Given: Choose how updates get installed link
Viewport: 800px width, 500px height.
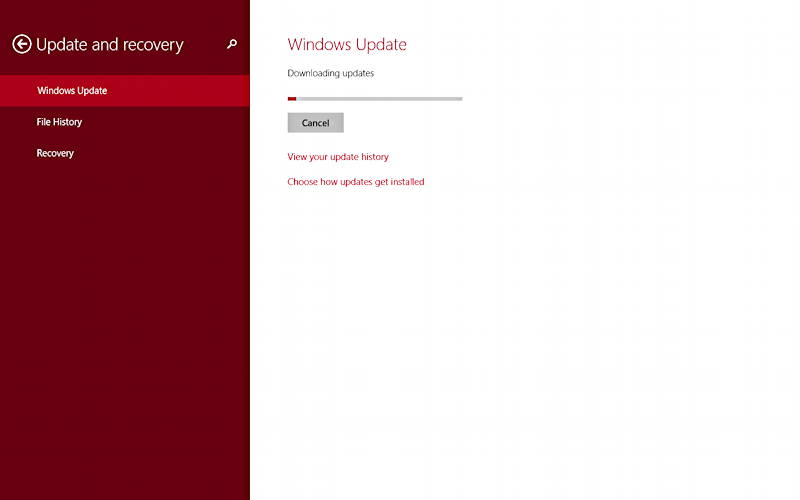Looking at the screenshot, I should coord(356,182).
